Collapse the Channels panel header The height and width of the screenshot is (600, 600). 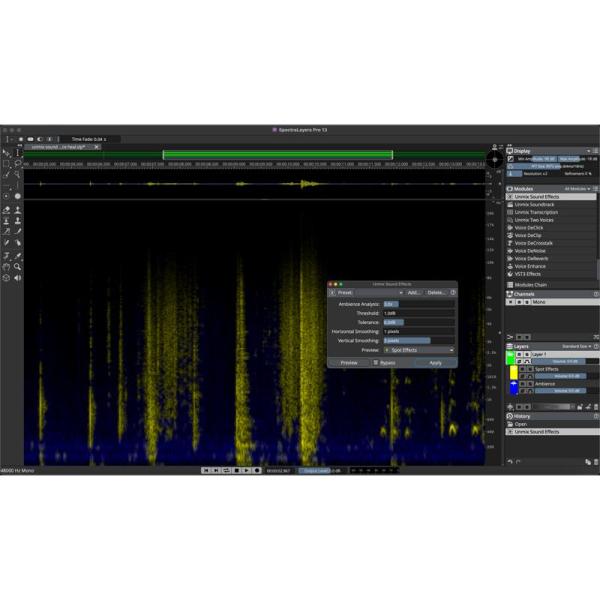[552, 294]
